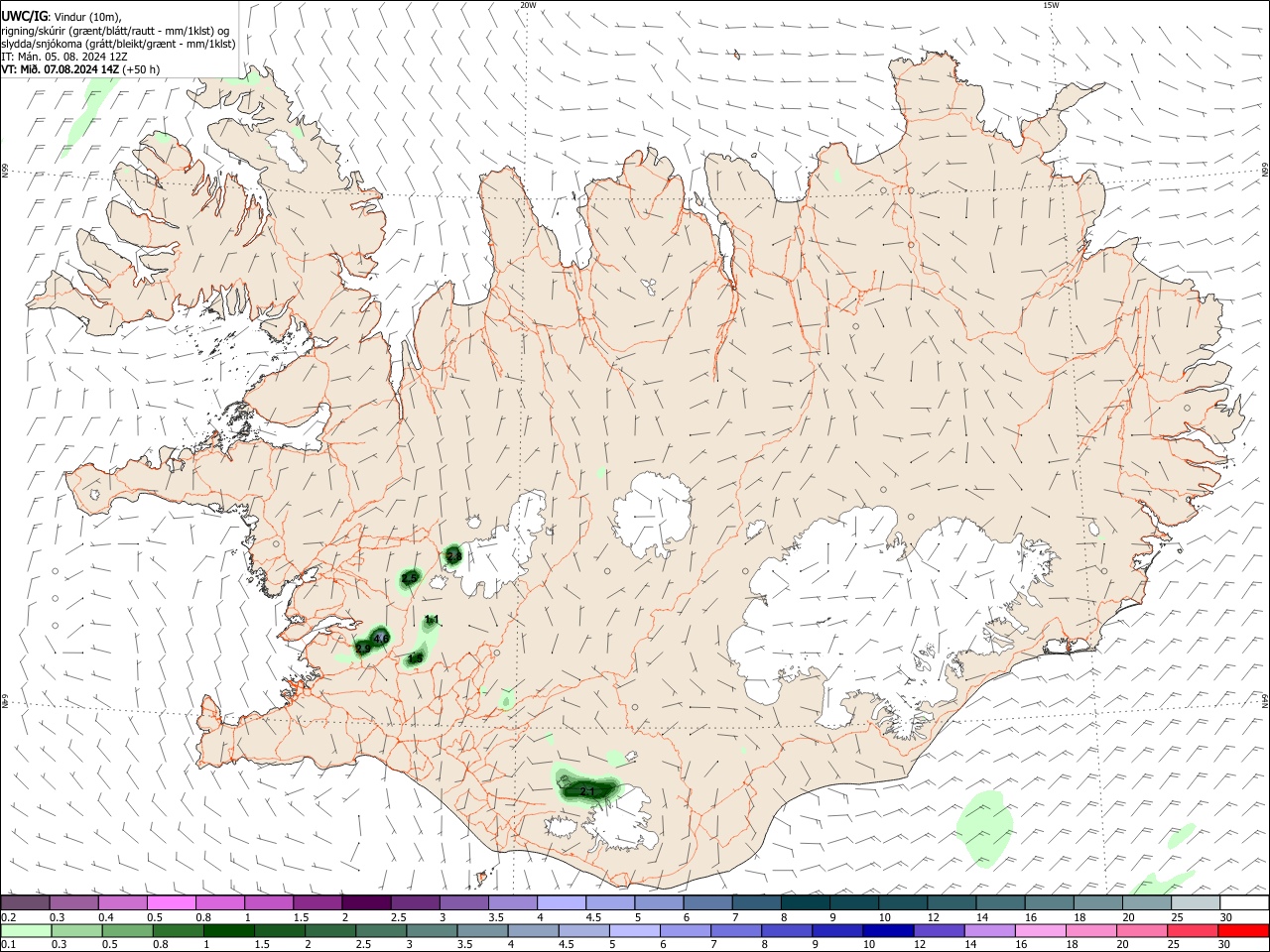Select the dark navy blue 10 swatch, lower legend row
1270x952 pixels.
[887, 931]
